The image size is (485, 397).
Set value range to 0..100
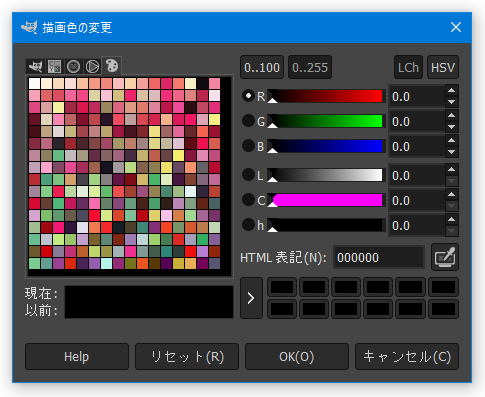262,67
